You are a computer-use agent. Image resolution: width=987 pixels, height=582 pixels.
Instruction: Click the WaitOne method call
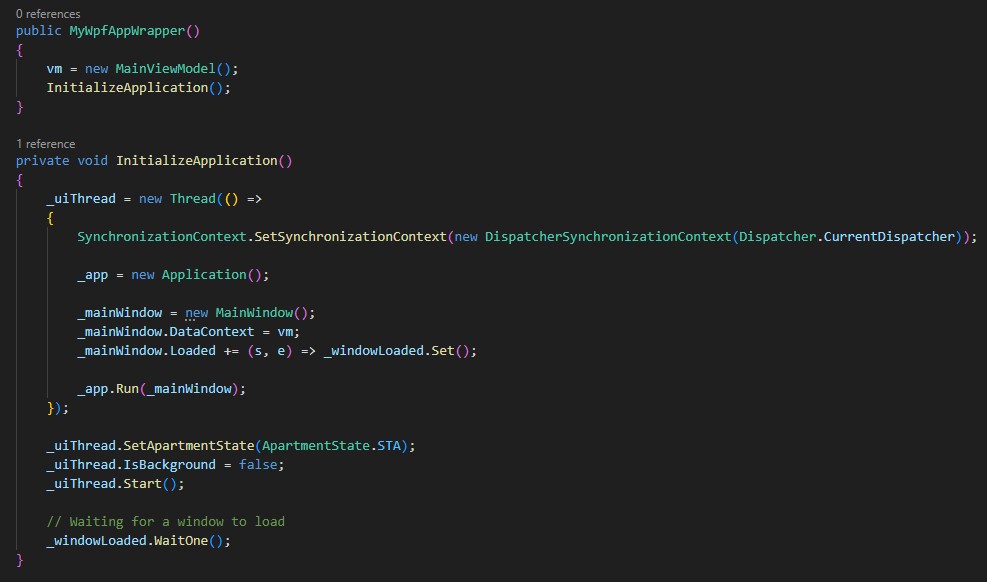196,540
